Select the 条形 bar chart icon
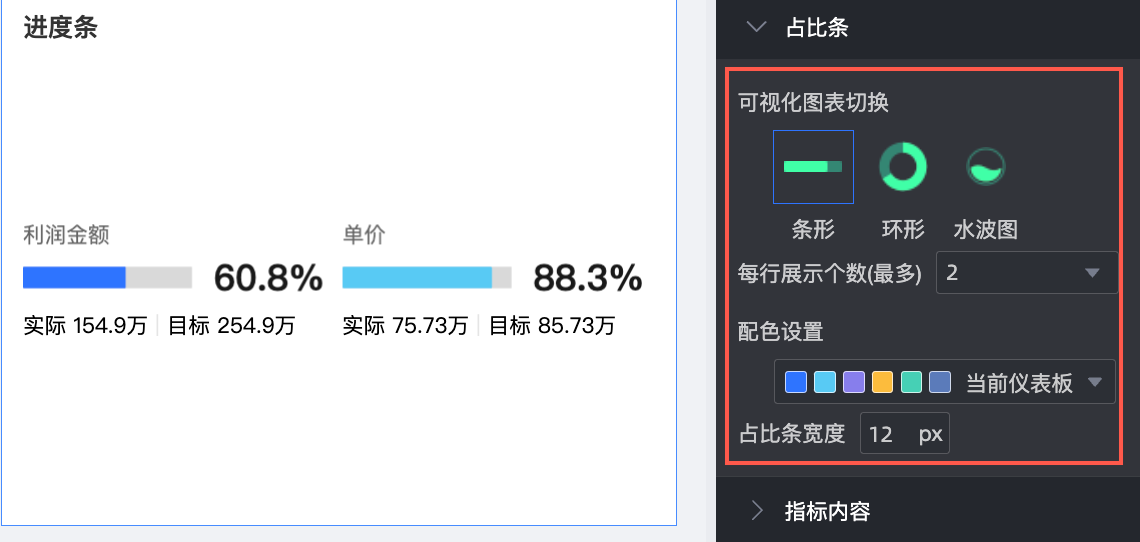The width and height of the screenshot is (1140, 542). tap(813, 167)
